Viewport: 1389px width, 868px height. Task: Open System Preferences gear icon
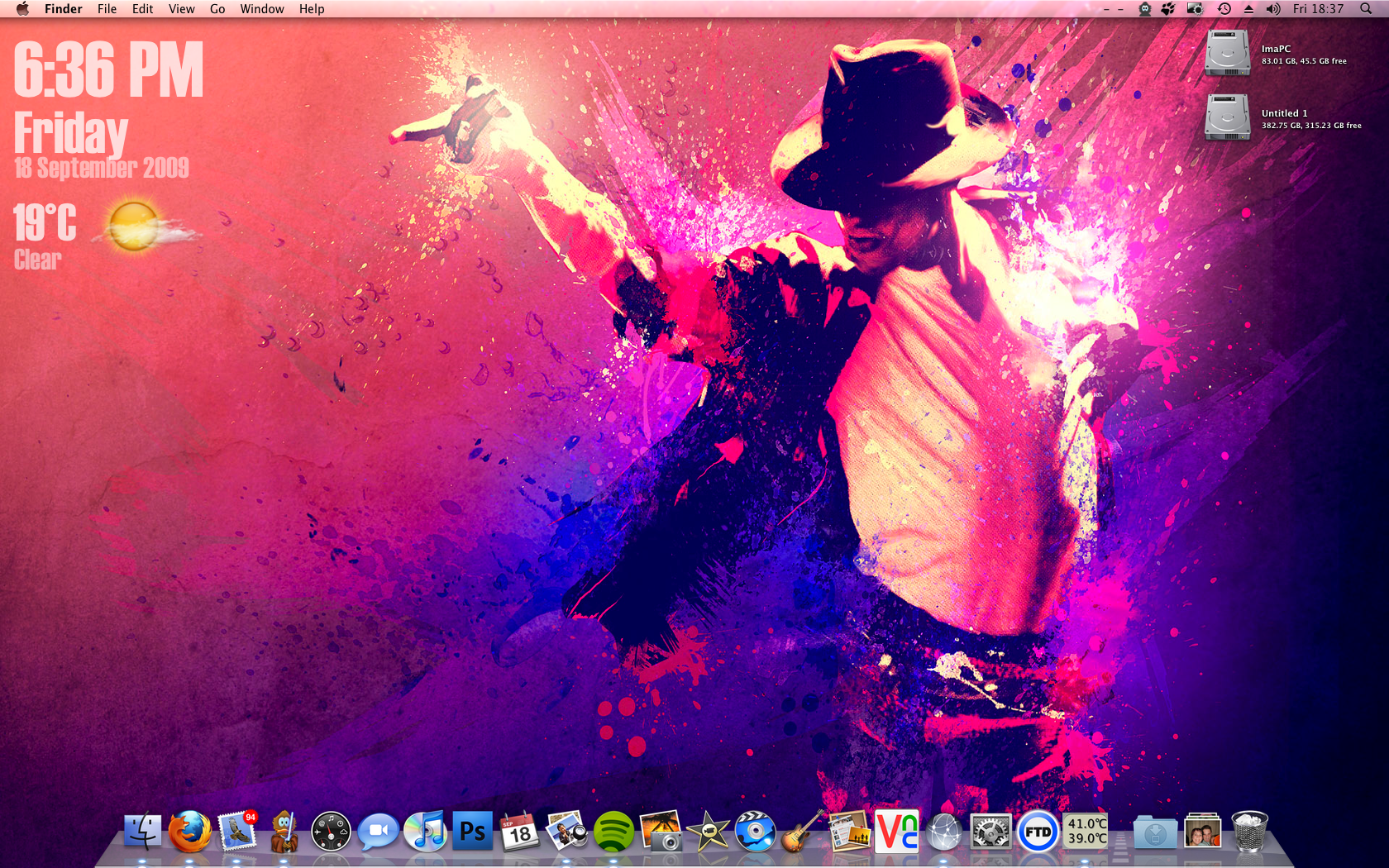pos(990,832)
